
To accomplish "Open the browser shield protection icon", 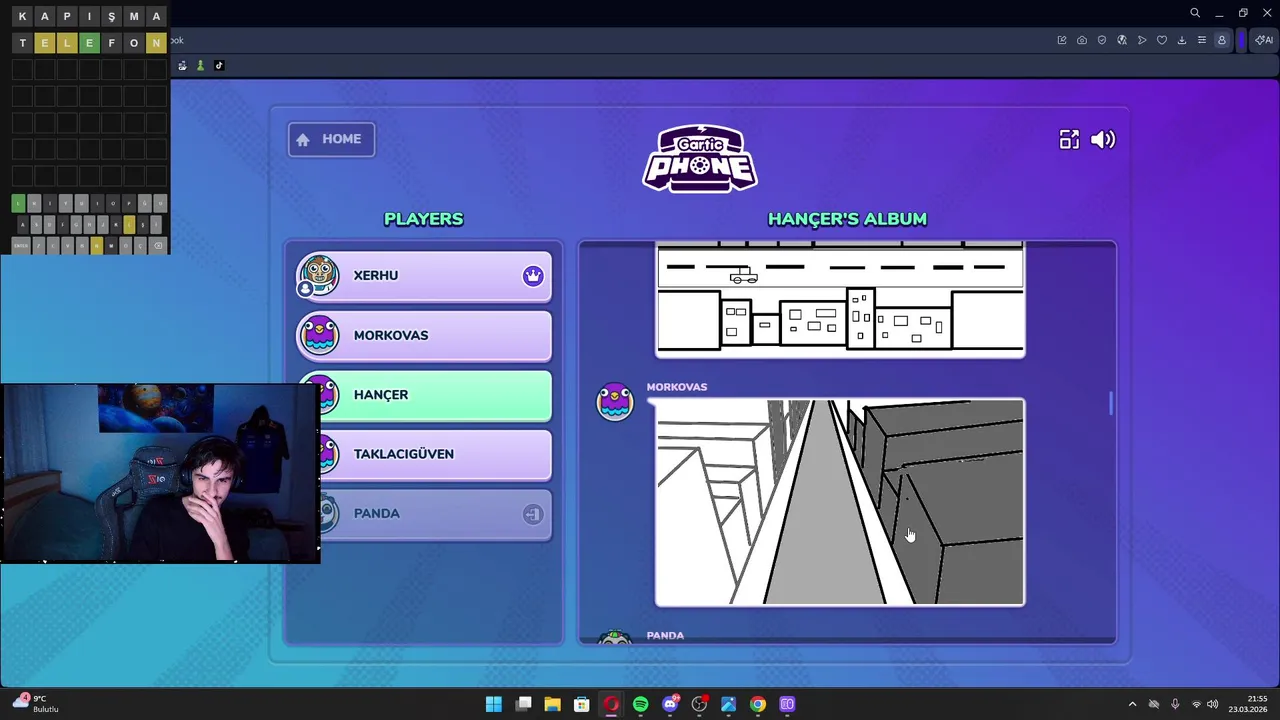I will pyautogui.click(x=1102, y=40).
